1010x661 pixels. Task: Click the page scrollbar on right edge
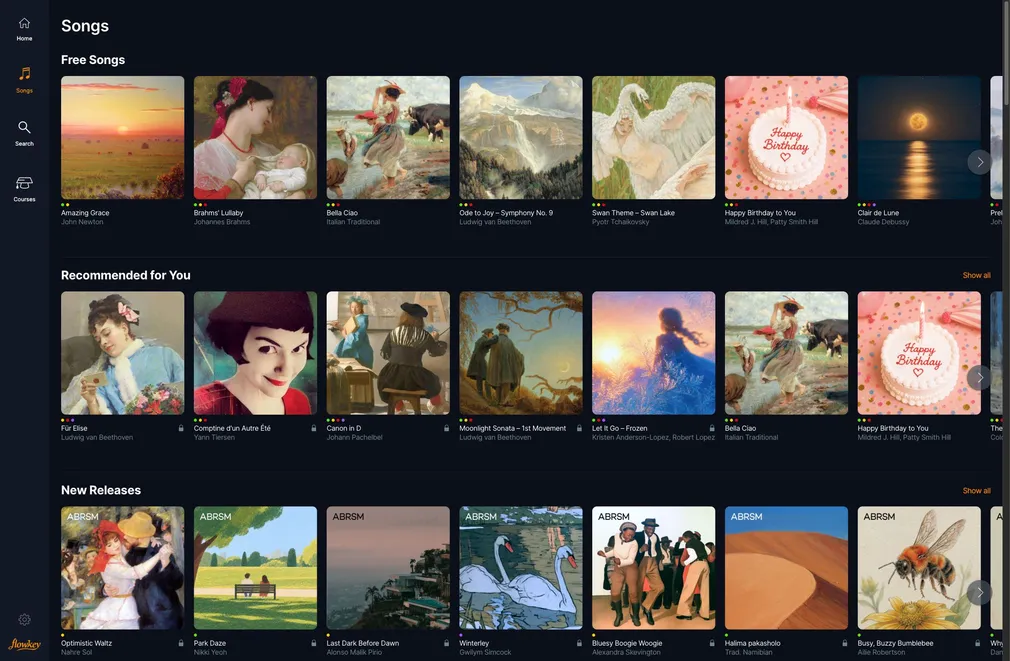[x=1007, y=53]
